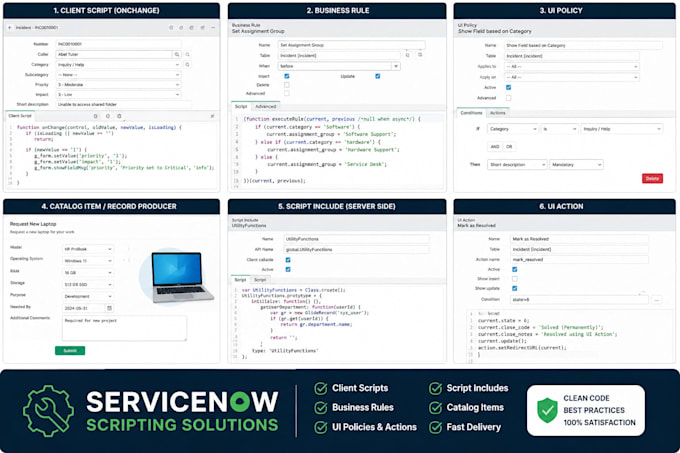Toggle Show update checkbox in UI Action
680x453 pixels.
pyautogui.click(x=515, y=288)
